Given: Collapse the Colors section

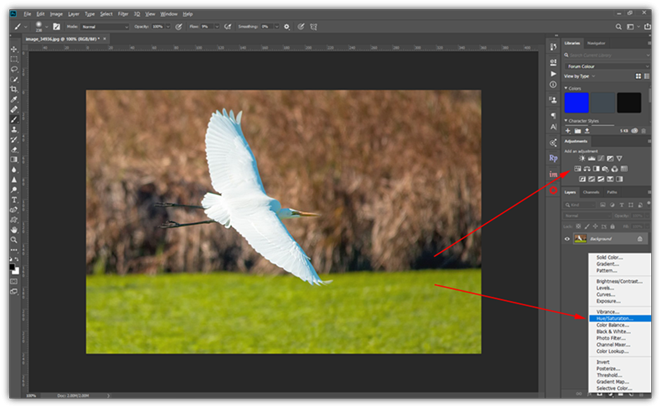Looking at the screenshot, I should (566, 88).
